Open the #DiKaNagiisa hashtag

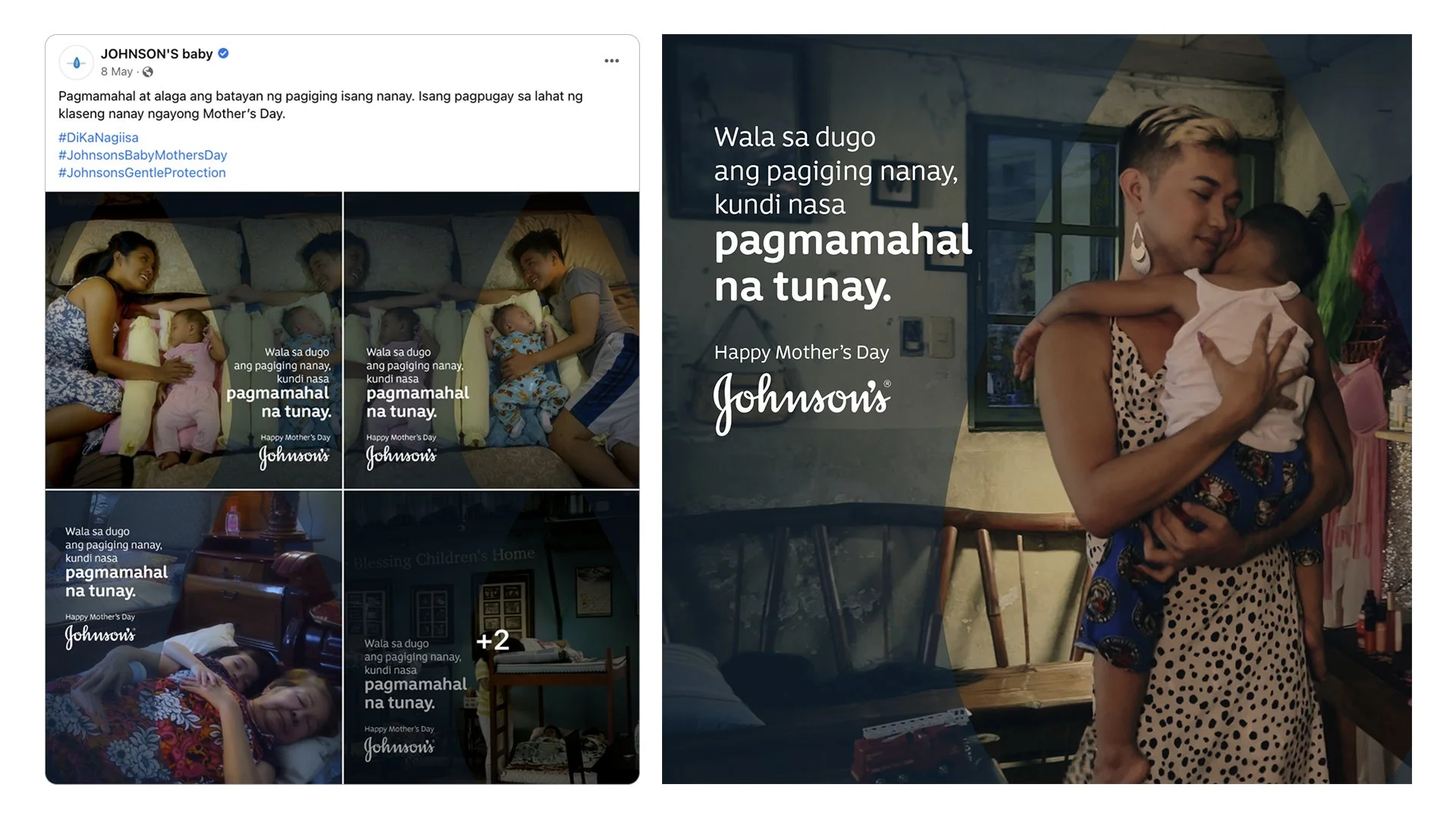(x=99, y=137)
